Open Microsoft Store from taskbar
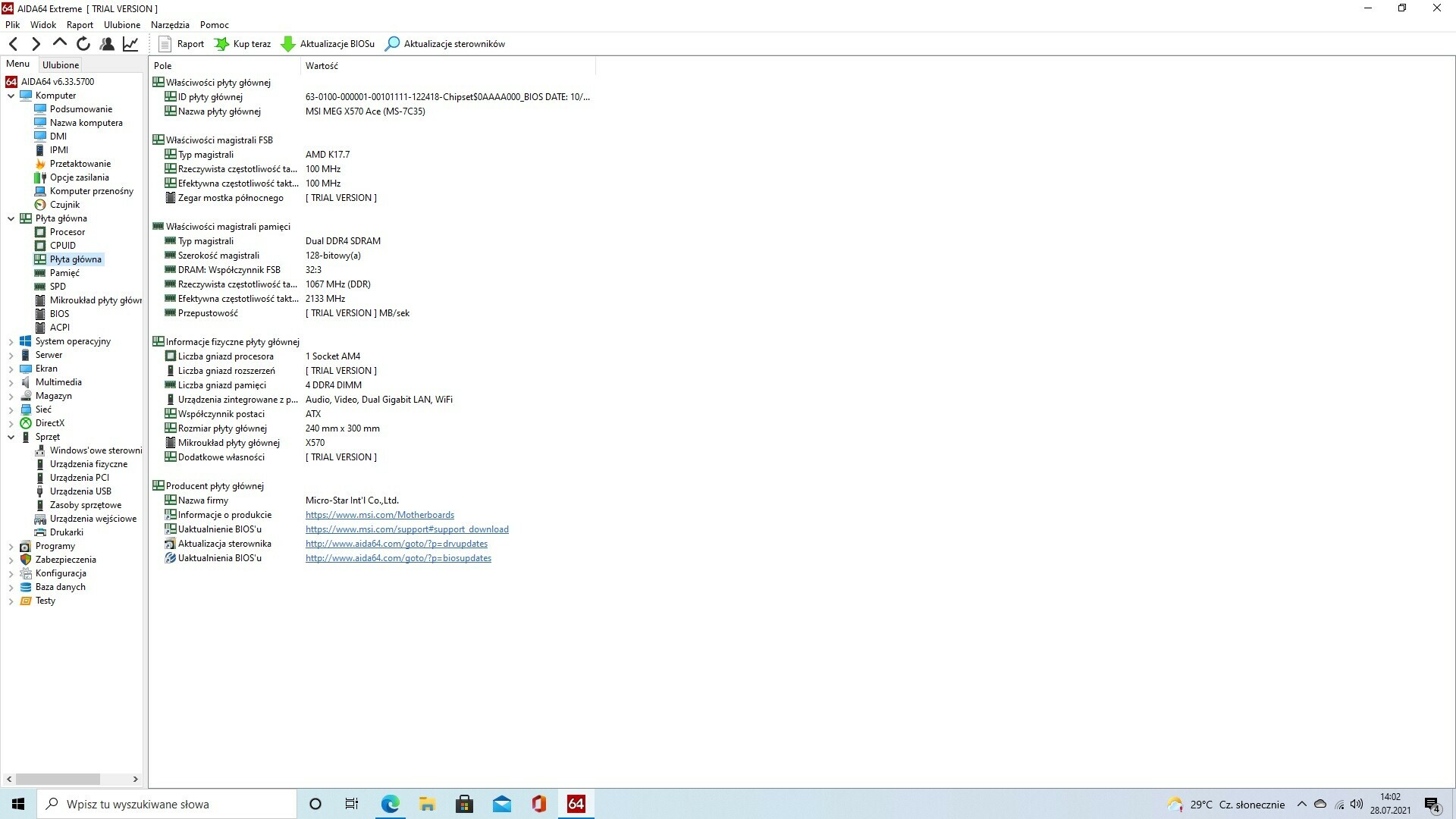Screen dimensions: 1456x819 [464, 804]
